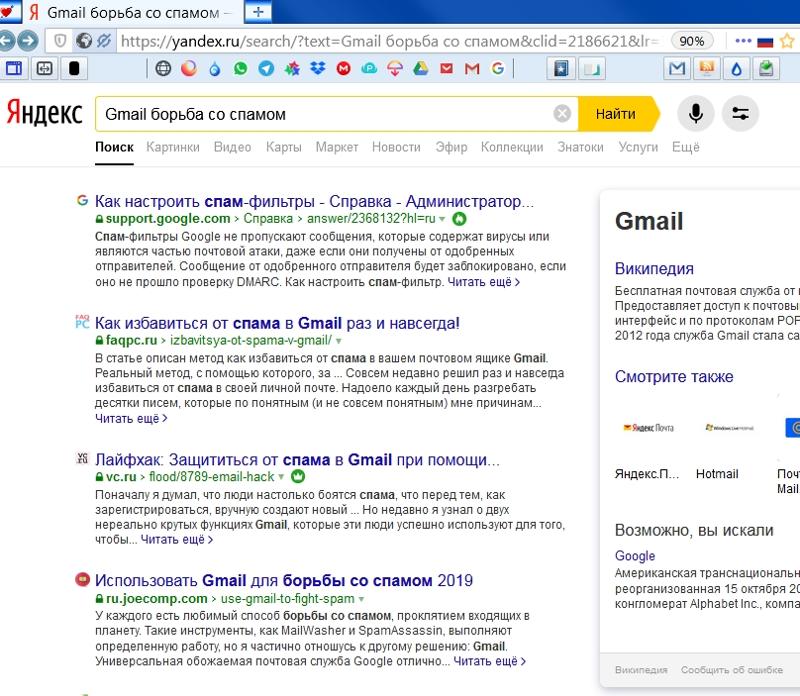This screenshot has height=696, width=800.
Task: Open 'Читать ещё' under the faqpc.ru result
Action: tap(131, 418)
